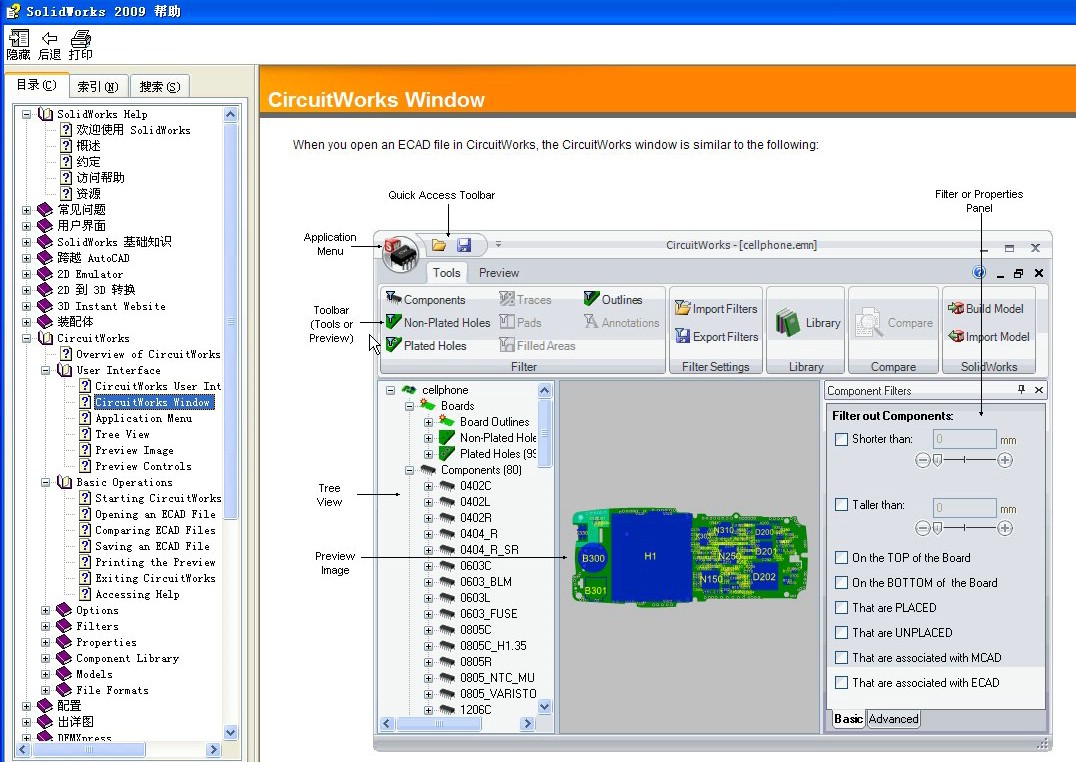Select the Traces filter icon
The width and height of the screenshot is (1076, 762).
[x=507, y=299]
